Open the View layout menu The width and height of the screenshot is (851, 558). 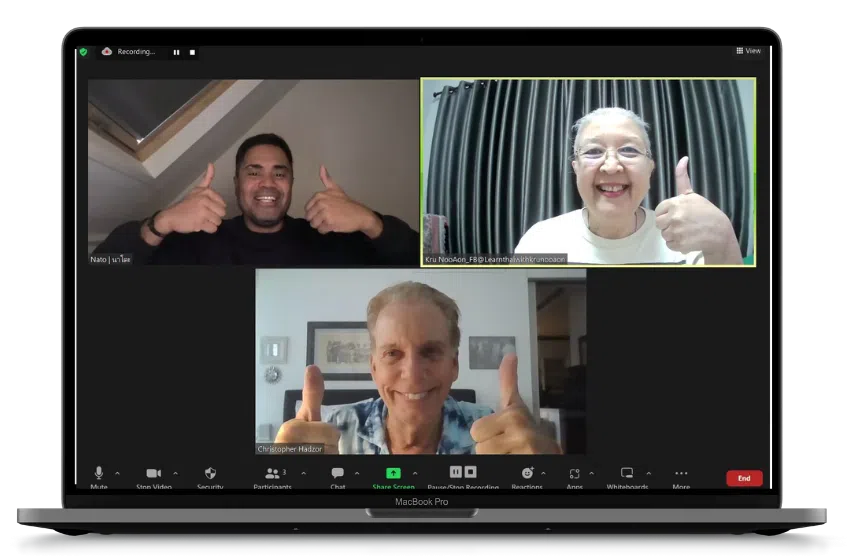(x=748, y=51)
